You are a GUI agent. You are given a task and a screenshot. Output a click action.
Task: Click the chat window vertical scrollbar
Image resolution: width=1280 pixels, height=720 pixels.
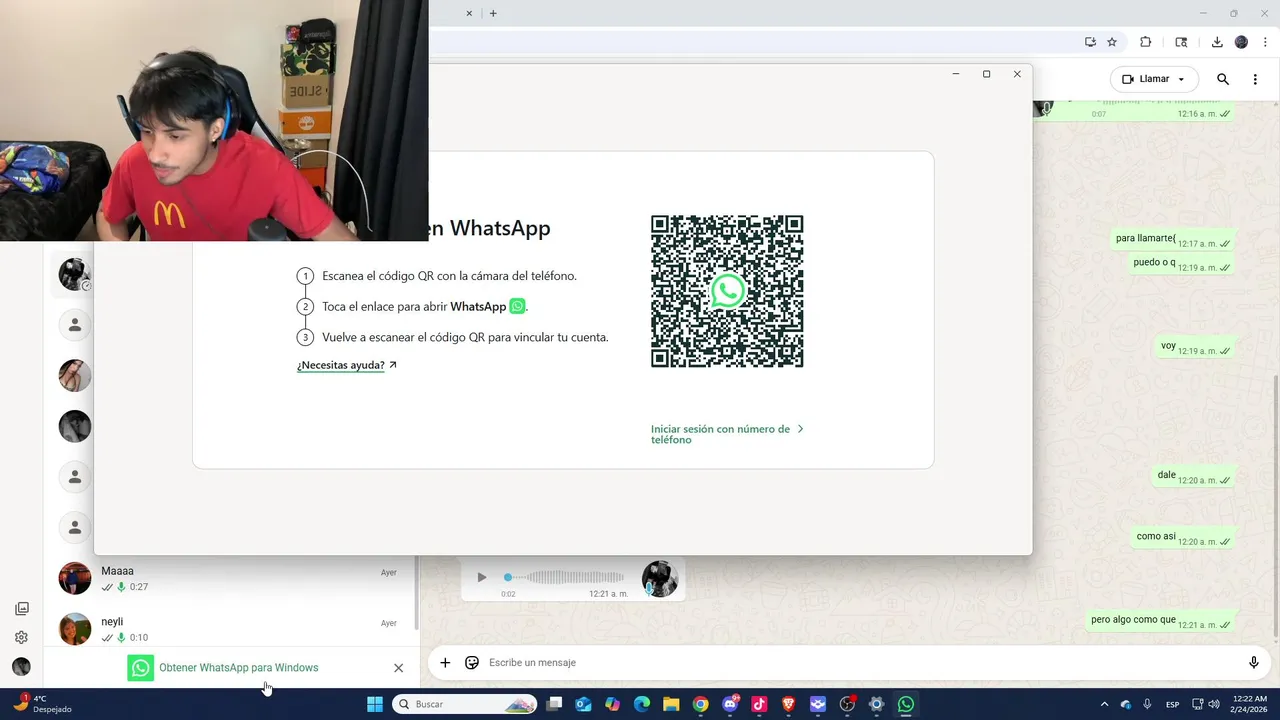click(1275, 505)
